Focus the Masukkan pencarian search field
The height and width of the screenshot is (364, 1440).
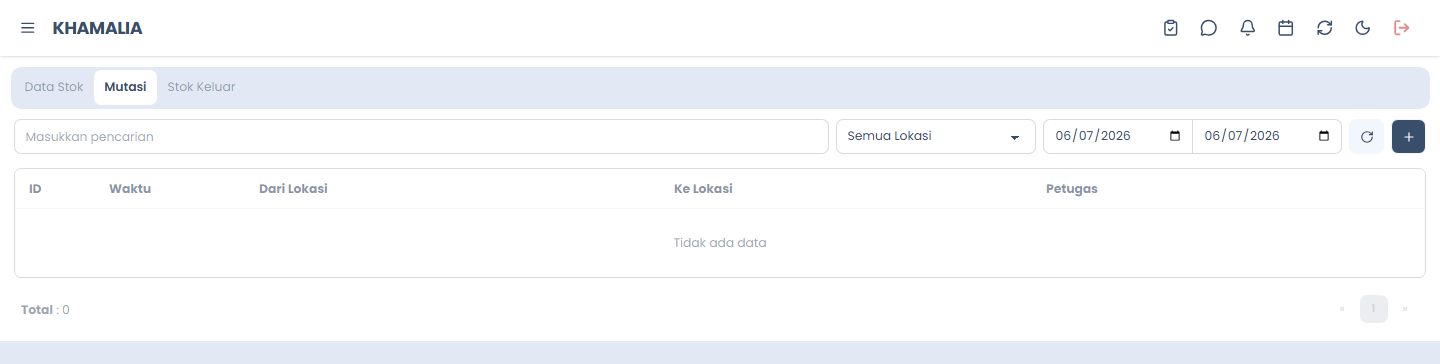(x=421, y=137)
